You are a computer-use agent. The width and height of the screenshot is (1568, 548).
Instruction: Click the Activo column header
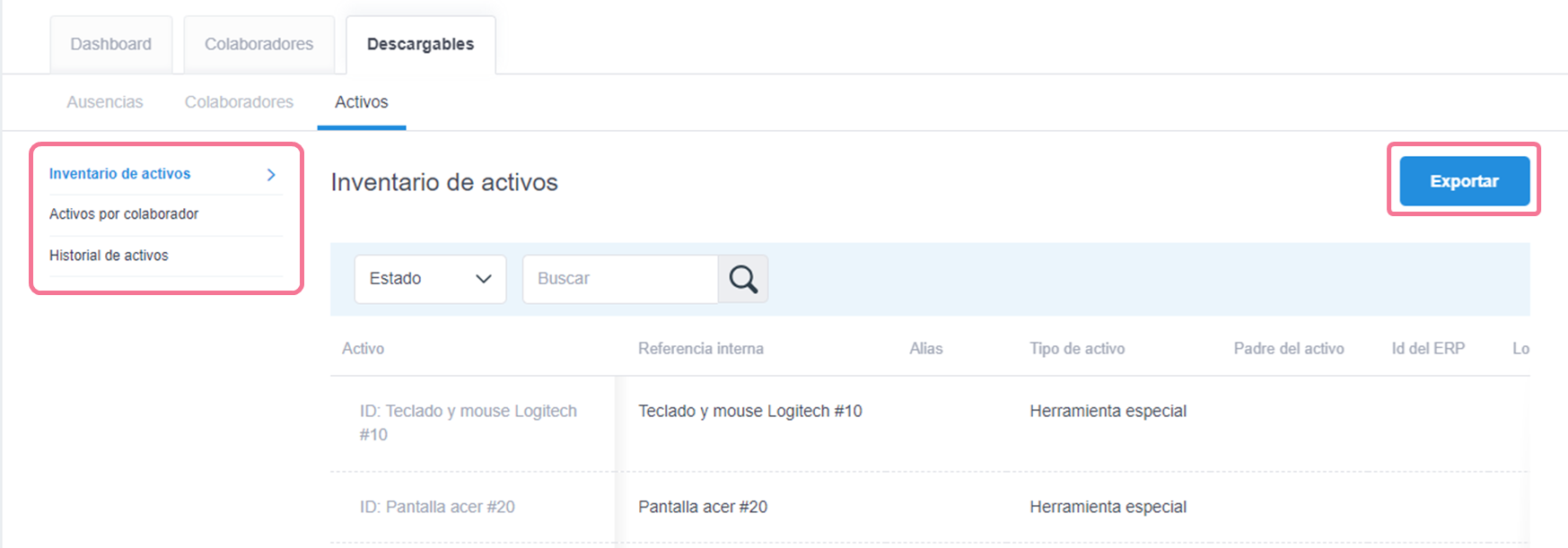pyautogui.click(x=363, y=349)
